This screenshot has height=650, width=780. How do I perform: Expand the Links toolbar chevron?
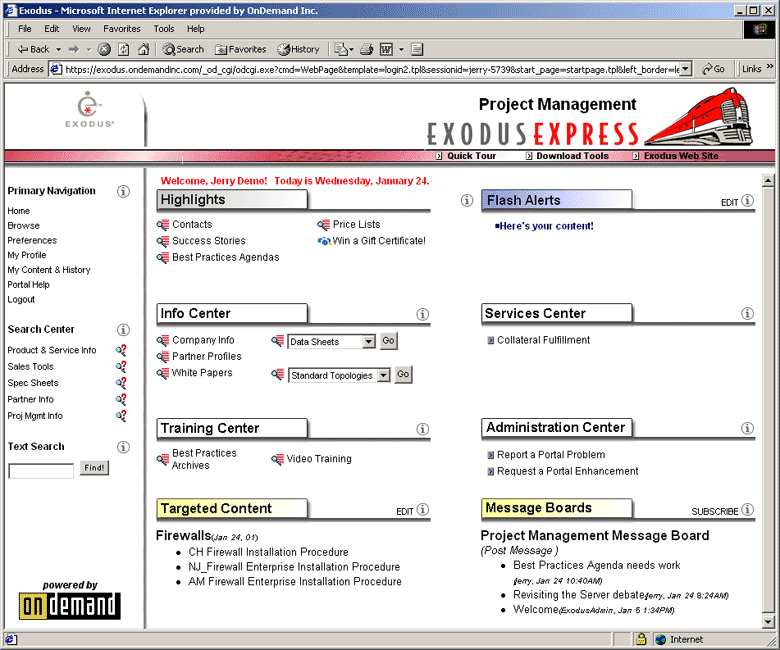coord(770,67)
